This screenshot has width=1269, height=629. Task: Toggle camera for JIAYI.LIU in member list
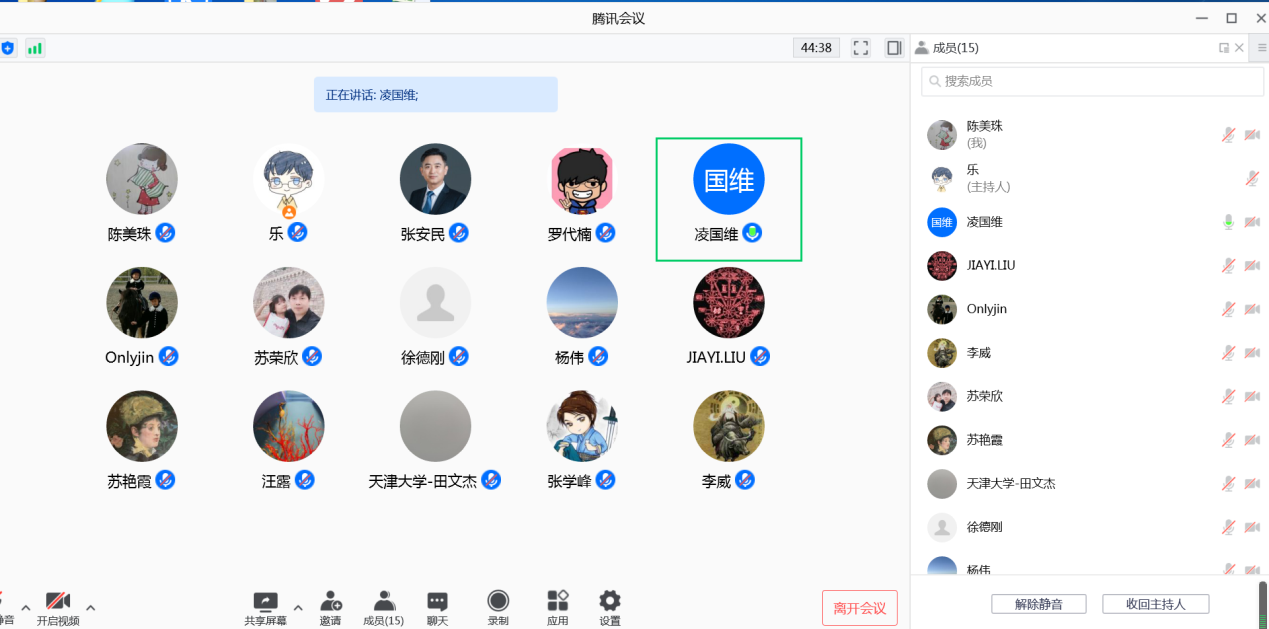[1252, 265]
